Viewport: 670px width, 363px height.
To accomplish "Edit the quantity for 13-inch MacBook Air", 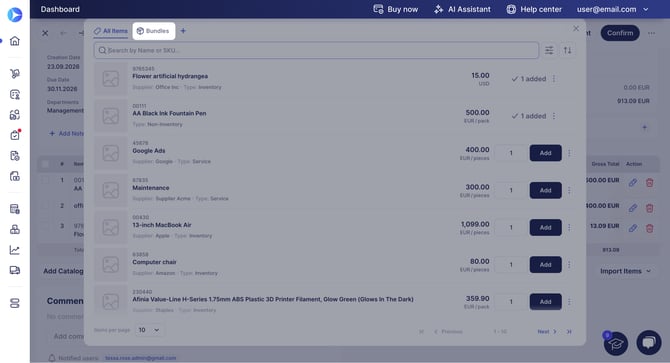I will (x=511, y=227).
